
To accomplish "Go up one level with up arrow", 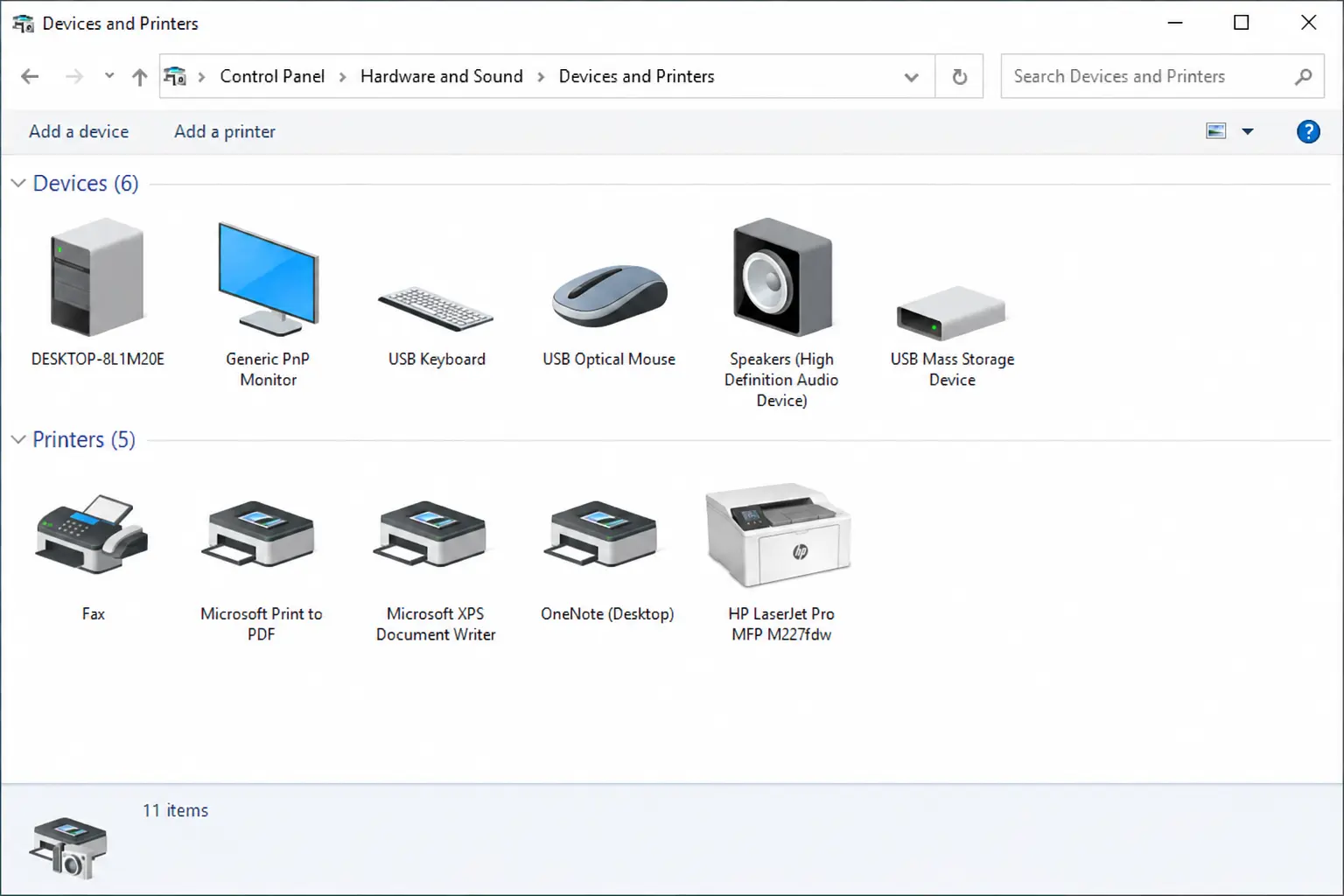I will [x=139, y=77].
